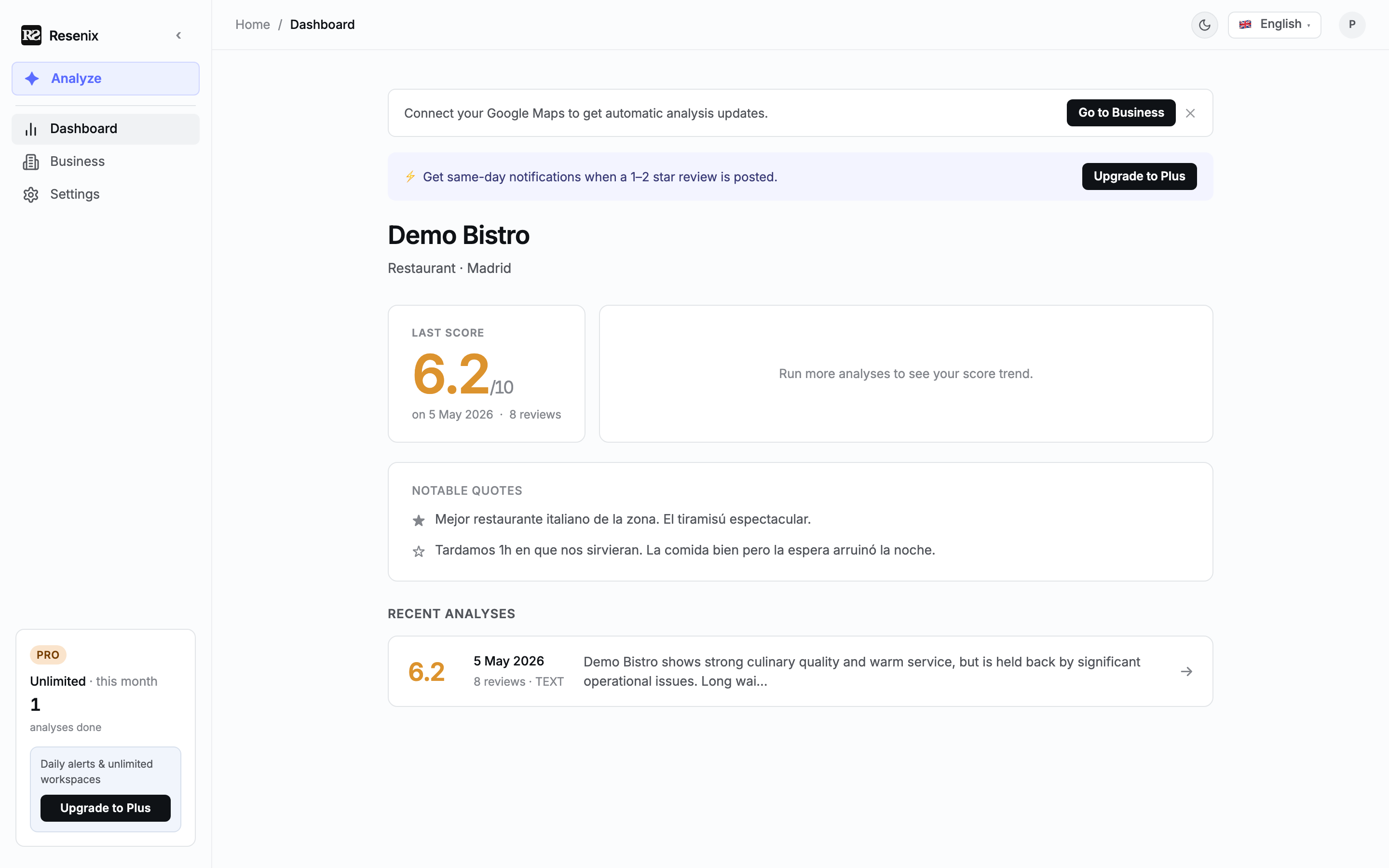The image size is (1389, 868).
Task: Click Upgrade to Plus in sidebar
Action: [106, 808]
